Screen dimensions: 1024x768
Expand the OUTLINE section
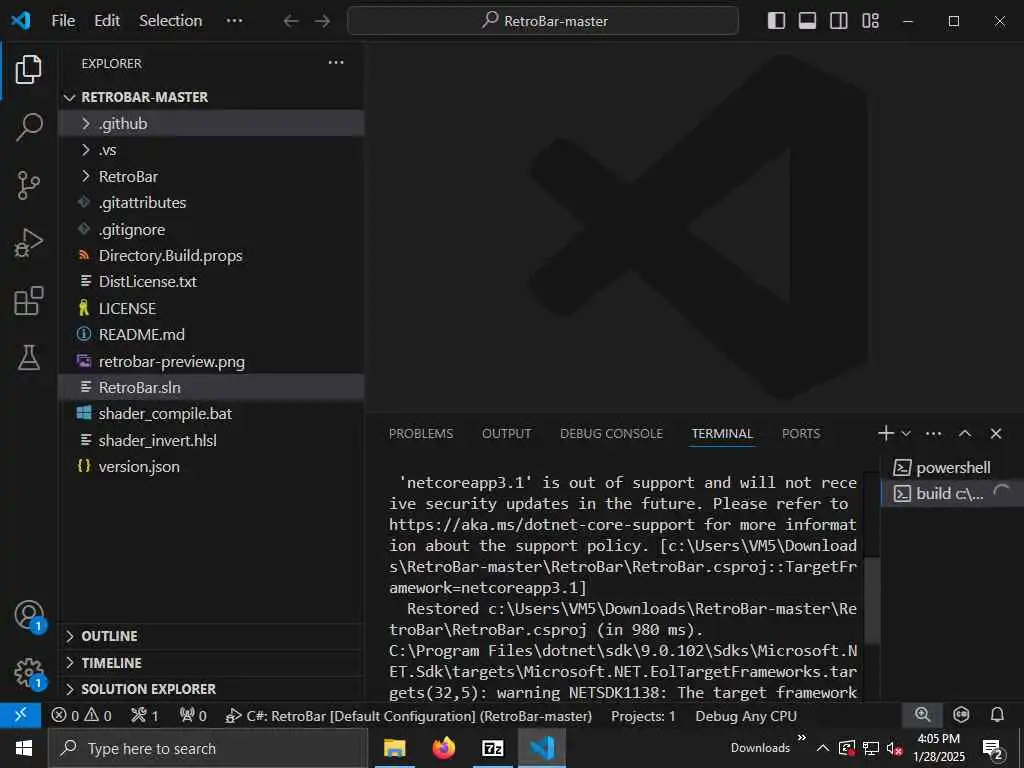(211, 636)
